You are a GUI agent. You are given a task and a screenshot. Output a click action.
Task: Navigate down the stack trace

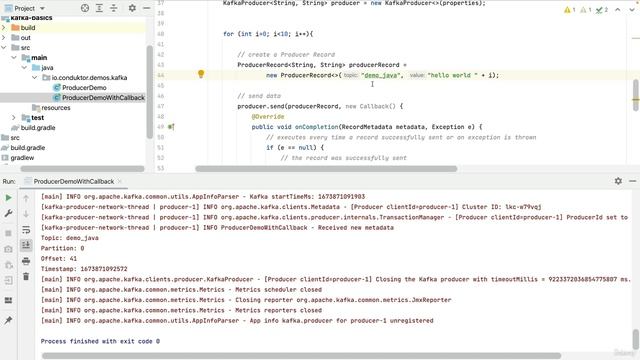(x=26, y=214)
